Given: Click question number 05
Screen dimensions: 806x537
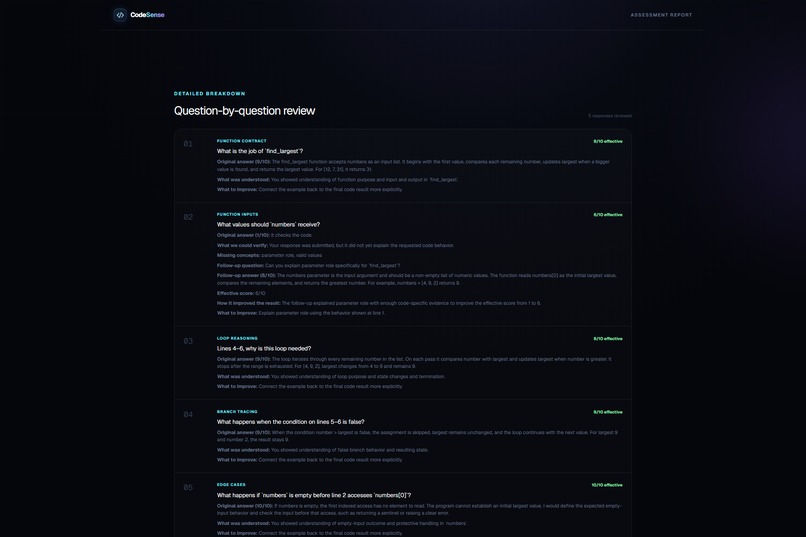Looking at the screenshot, I should point(188,488).
